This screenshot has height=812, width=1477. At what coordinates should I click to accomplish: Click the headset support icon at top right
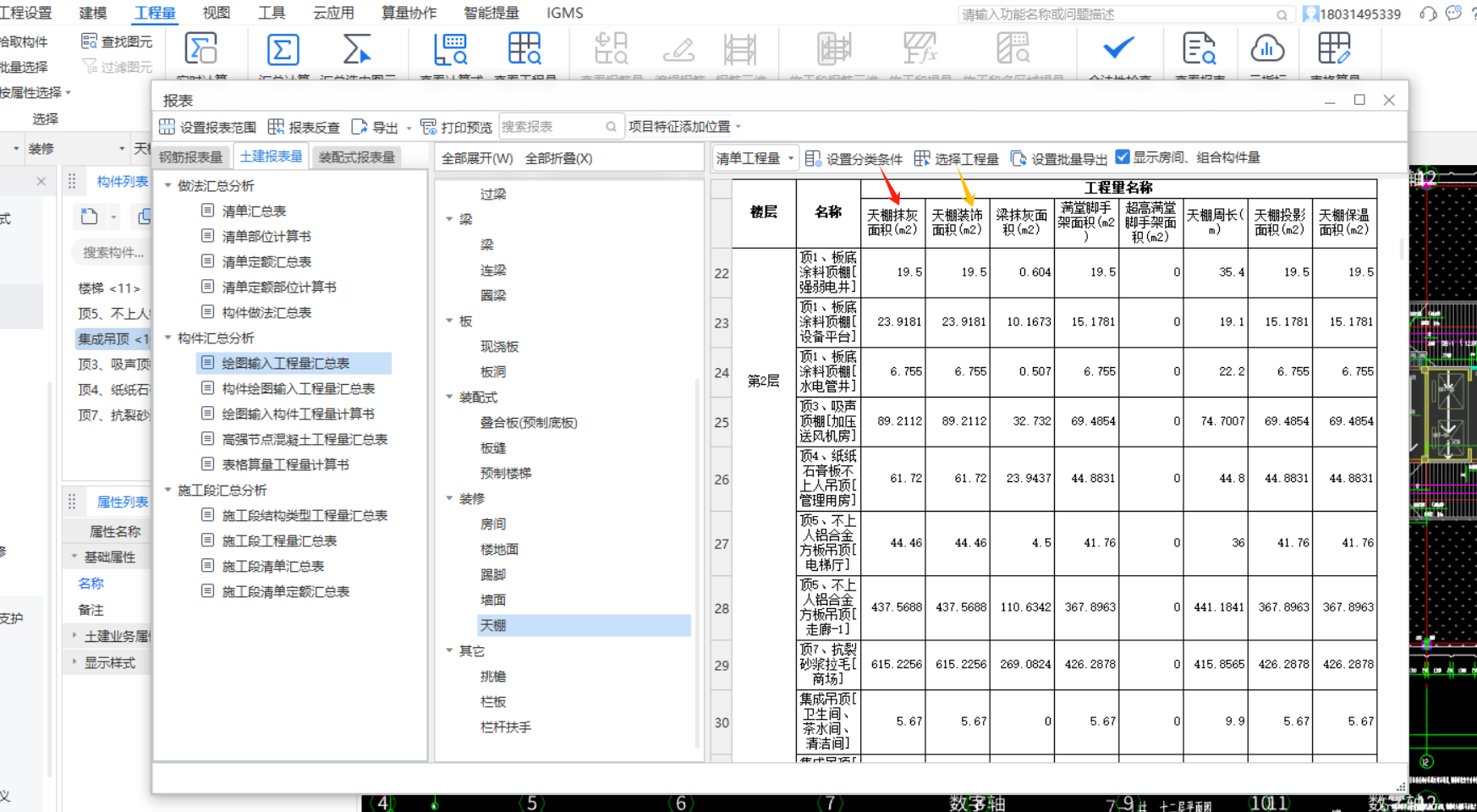click(x=1428, y=14)
